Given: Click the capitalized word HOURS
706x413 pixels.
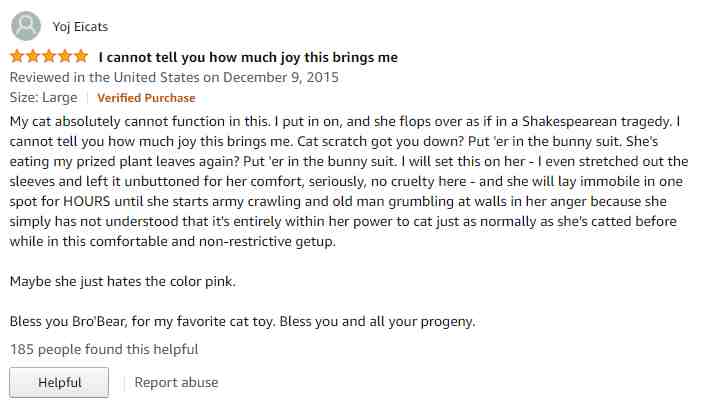Looking at the screenshot, I should pyautogui.click(x=86, y=201).
